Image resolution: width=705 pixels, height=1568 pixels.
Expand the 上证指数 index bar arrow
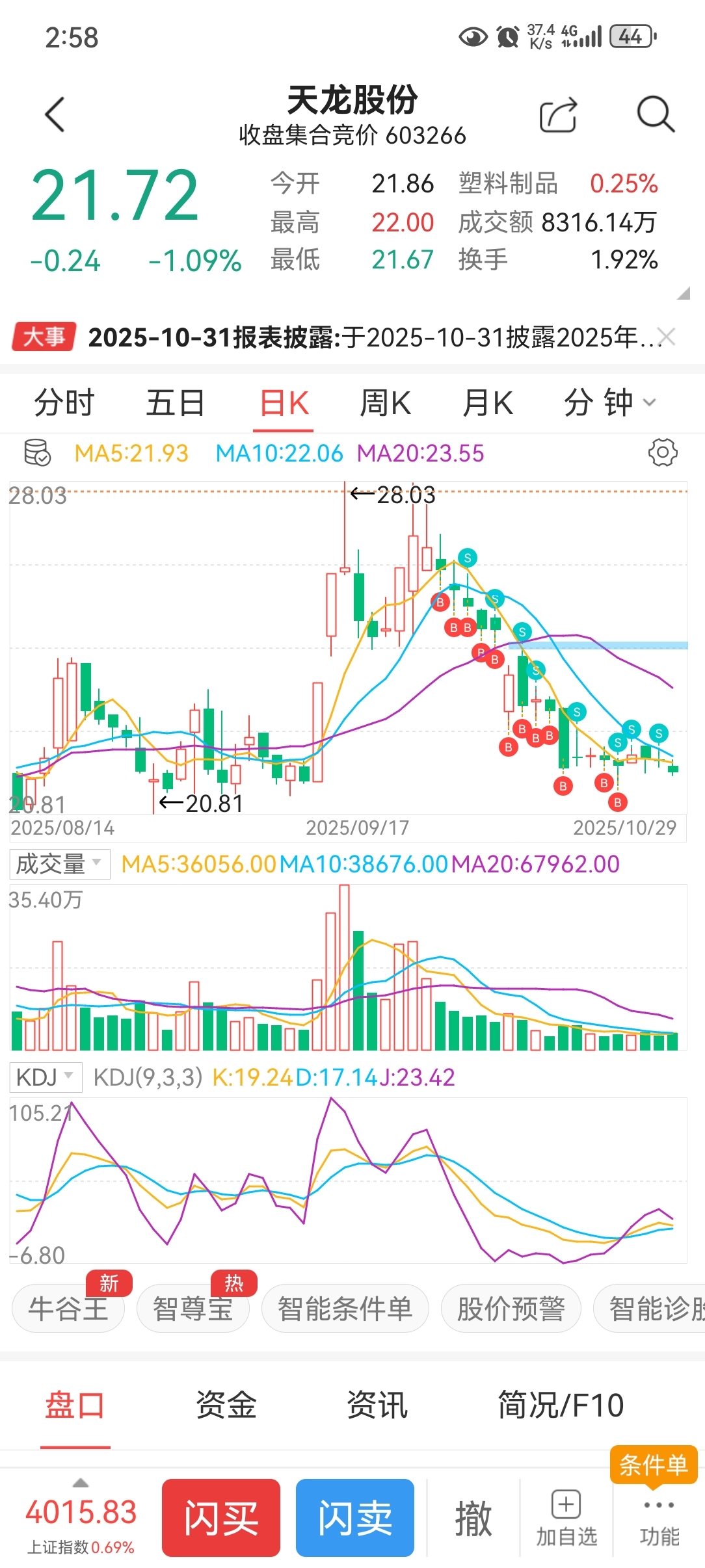(x=81, y=1483)
